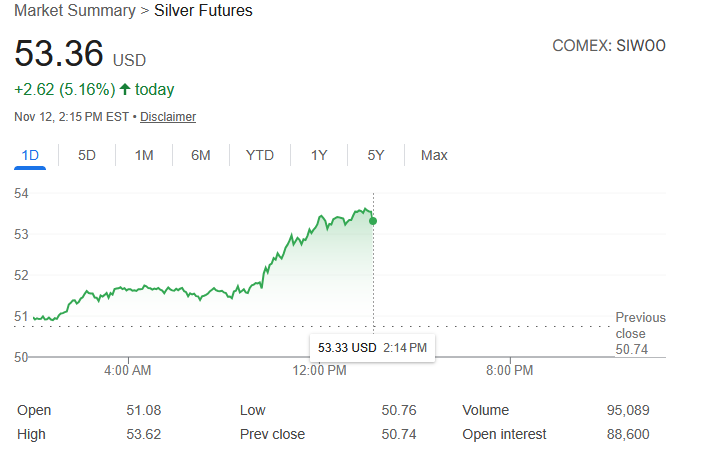Click the Volume value 95,089
Viewport: 709px width, 461px height.
(x=627, y=410)
